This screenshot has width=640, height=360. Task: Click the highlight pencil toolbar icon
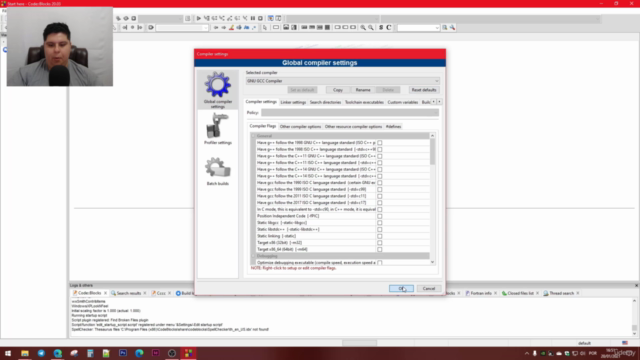point(231,27)
